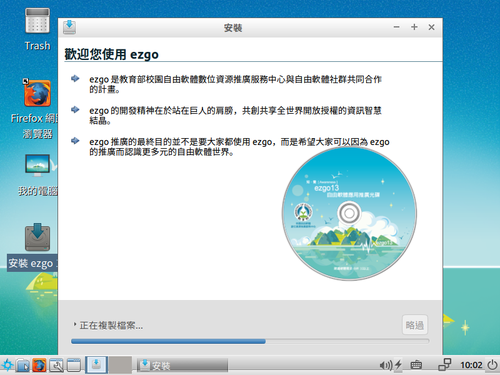Click the first bullet arrow about 教育部
Screen dimensions: 500x375
[75, 78]
